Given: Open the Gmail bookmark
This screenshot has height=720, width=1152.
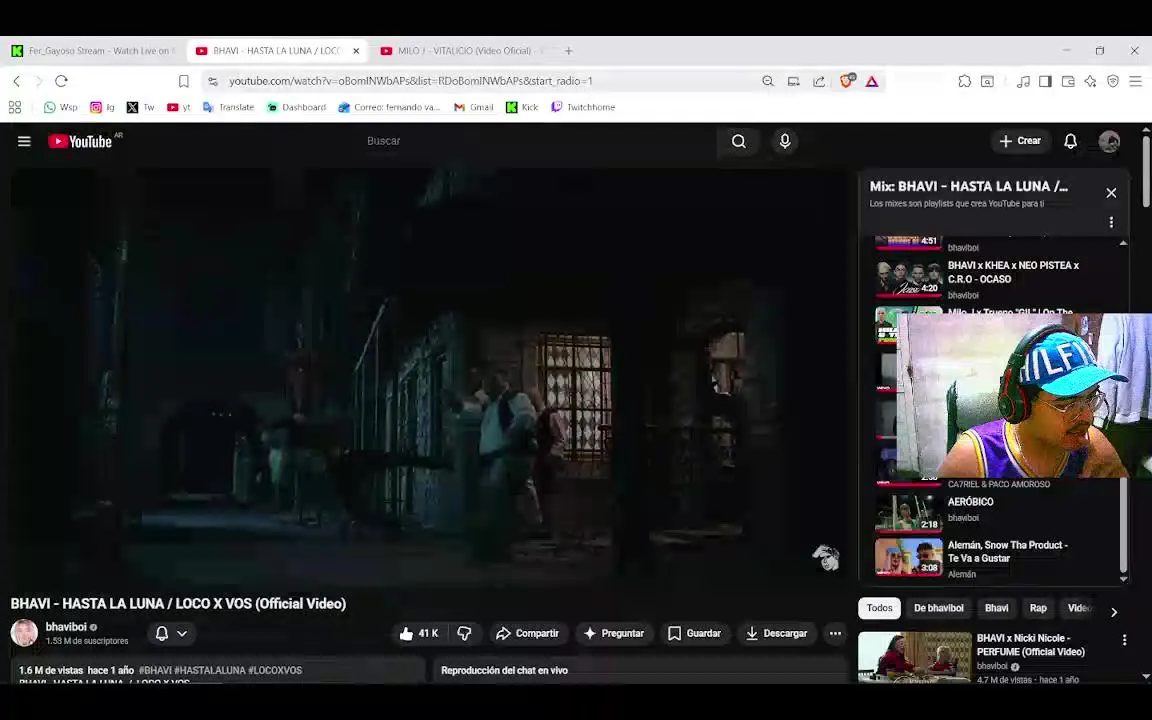Looking at the screenshot, I should pos(473,107).
